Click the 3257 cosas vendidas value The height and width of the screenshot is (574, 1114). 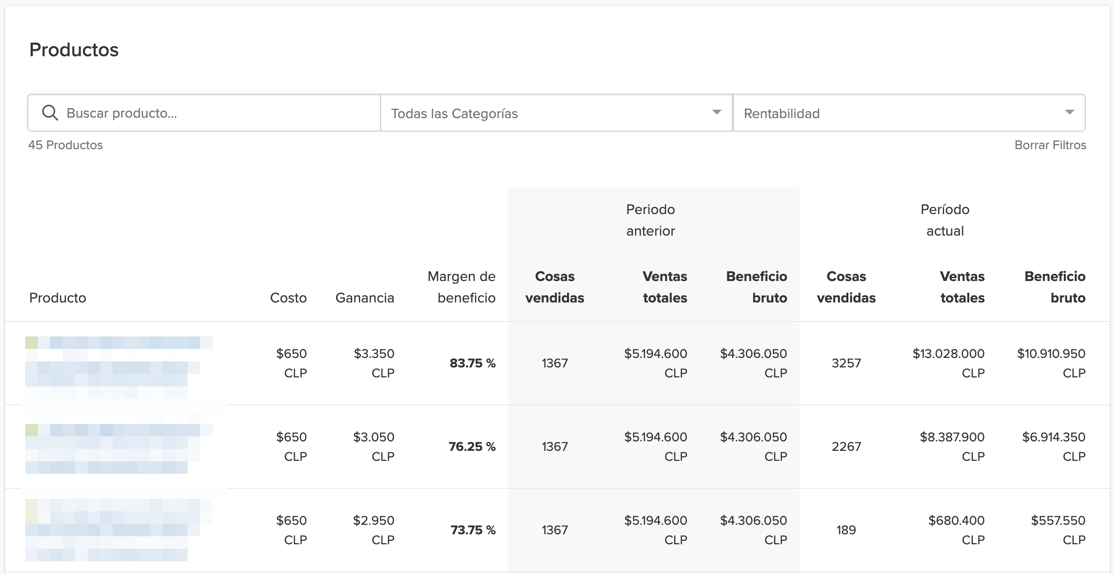click(846, 363)
